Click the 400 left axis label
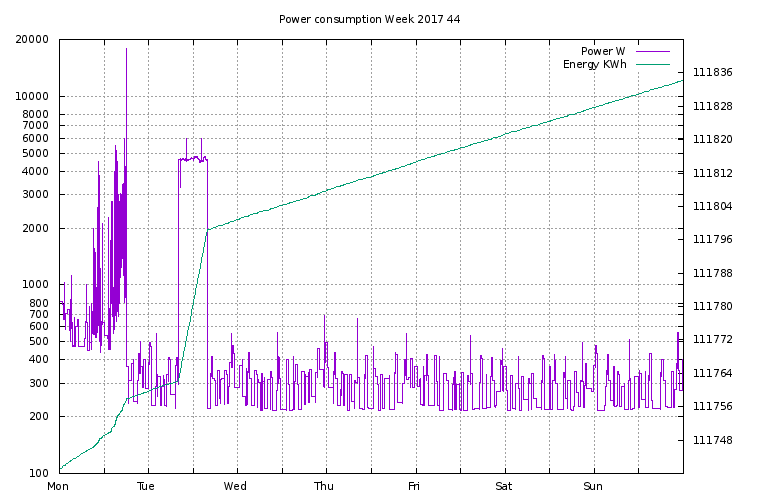The height and width of the screenshot is (500, 768). (39, 359)
